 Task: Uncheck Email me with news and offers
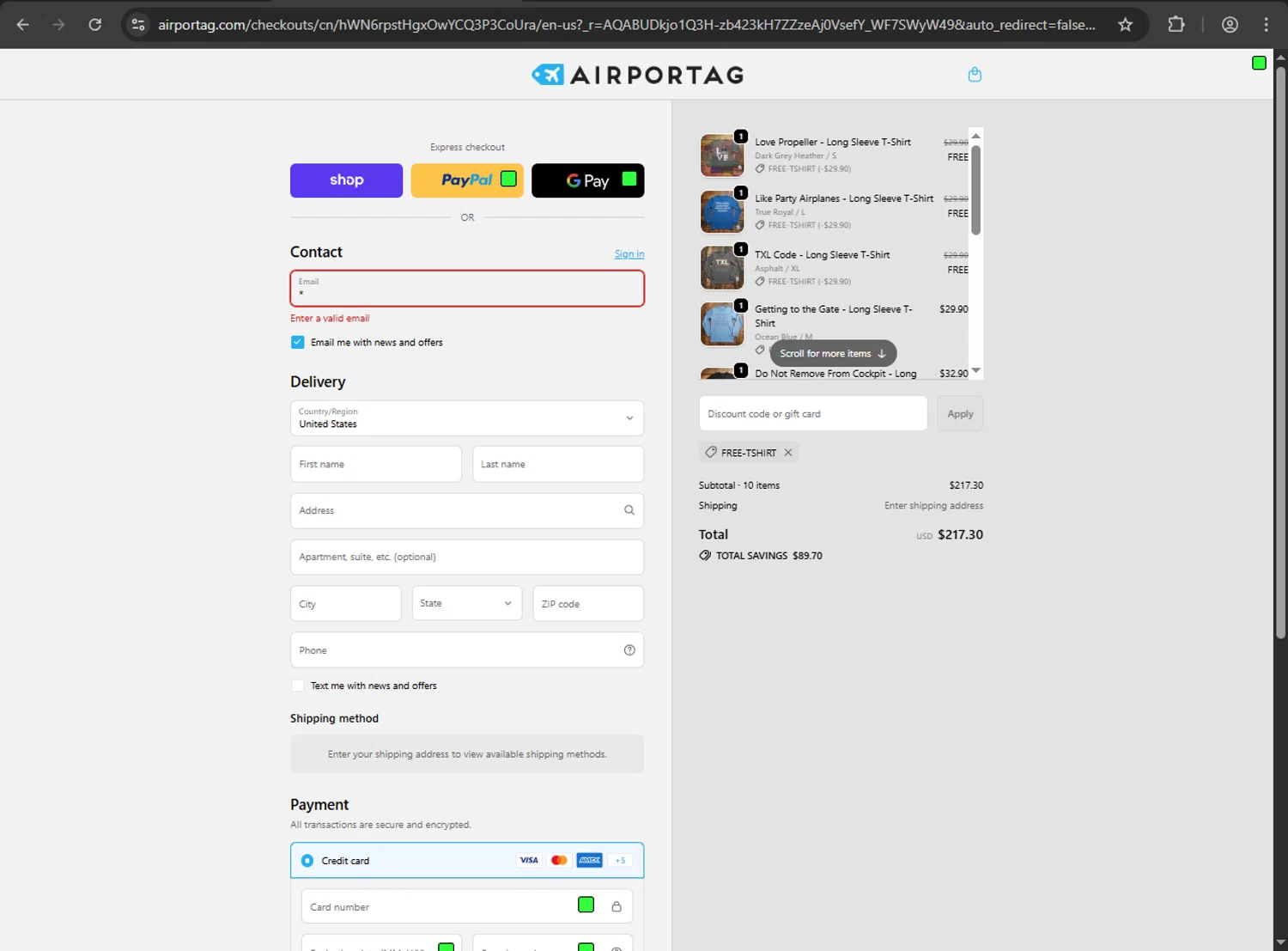pyautogui.click(x=297, y=342)
